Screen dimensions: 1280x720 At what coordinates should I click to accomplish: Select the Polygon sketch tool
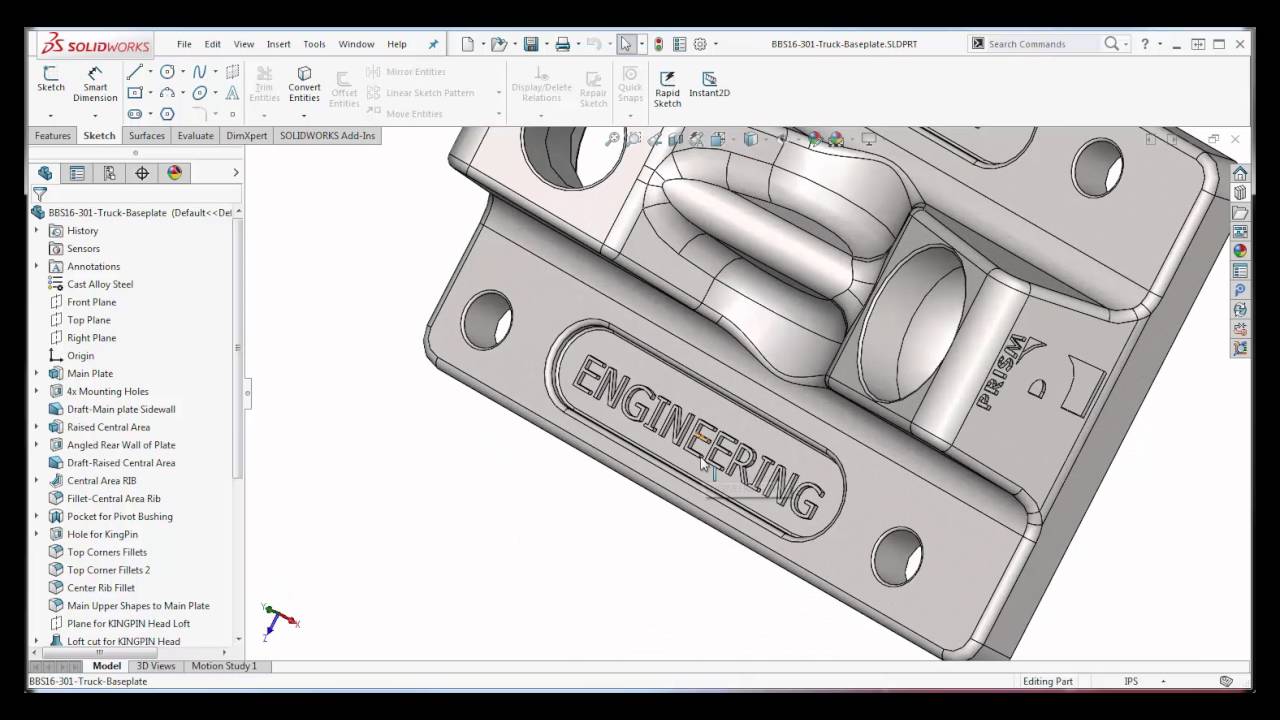point(167,114)
